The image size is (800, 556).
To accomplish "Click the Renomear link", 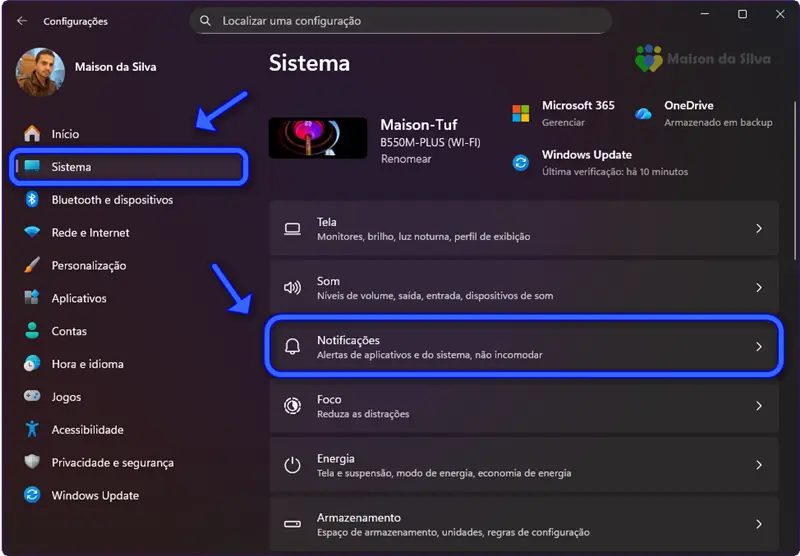I will click(406, 159).
